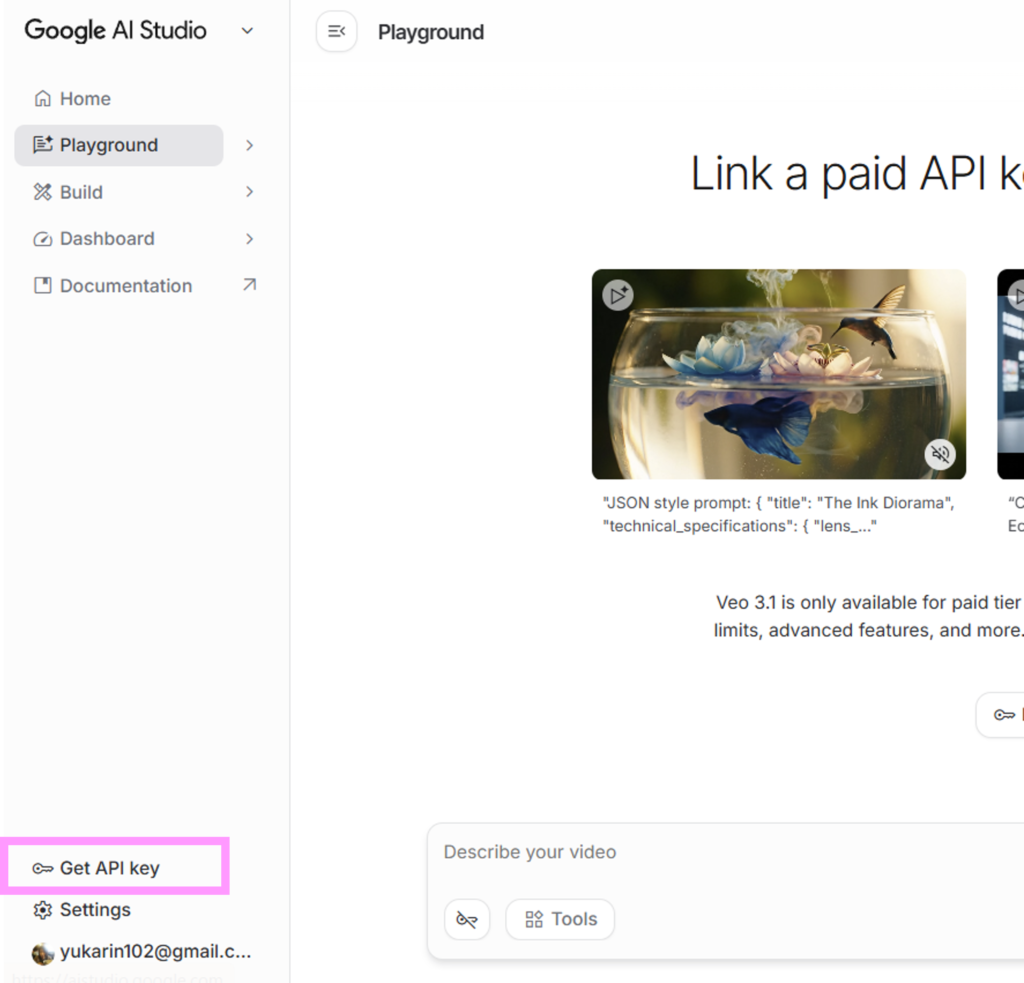Click the play-sparkle icon on the fish bowl video
The height and width of the screenshot is (983, 1024).
pos(617,294)
